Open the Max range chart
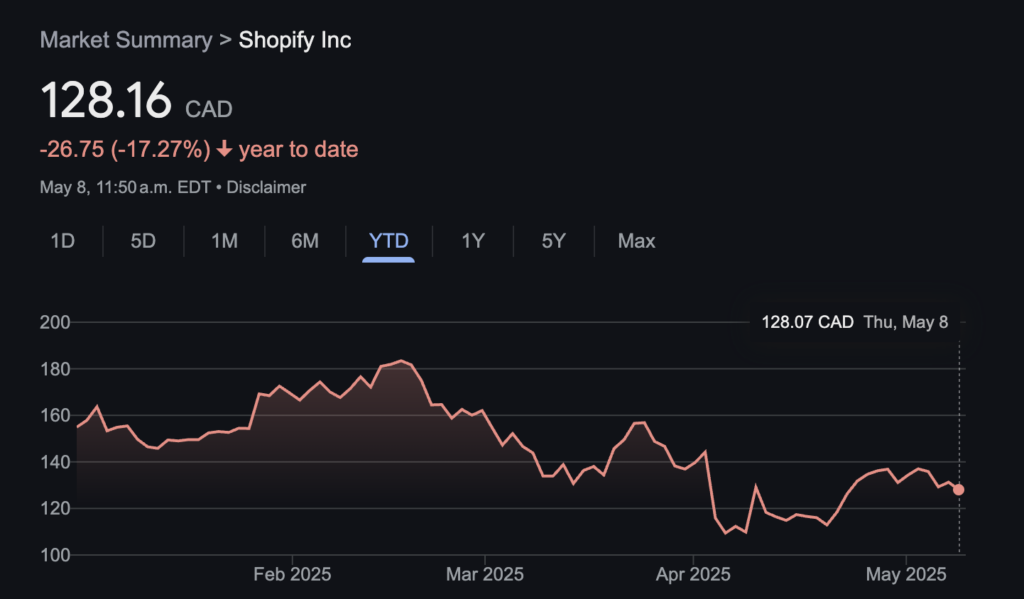 point(636,241)
